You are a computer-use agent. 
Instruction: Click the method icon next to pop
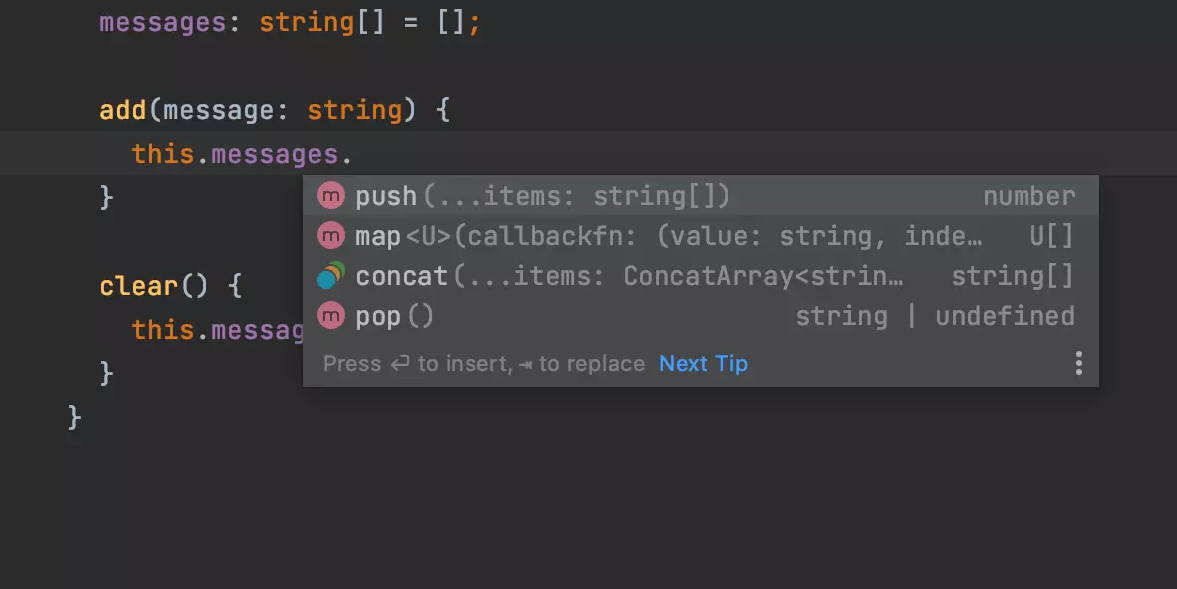click(330, 316)
